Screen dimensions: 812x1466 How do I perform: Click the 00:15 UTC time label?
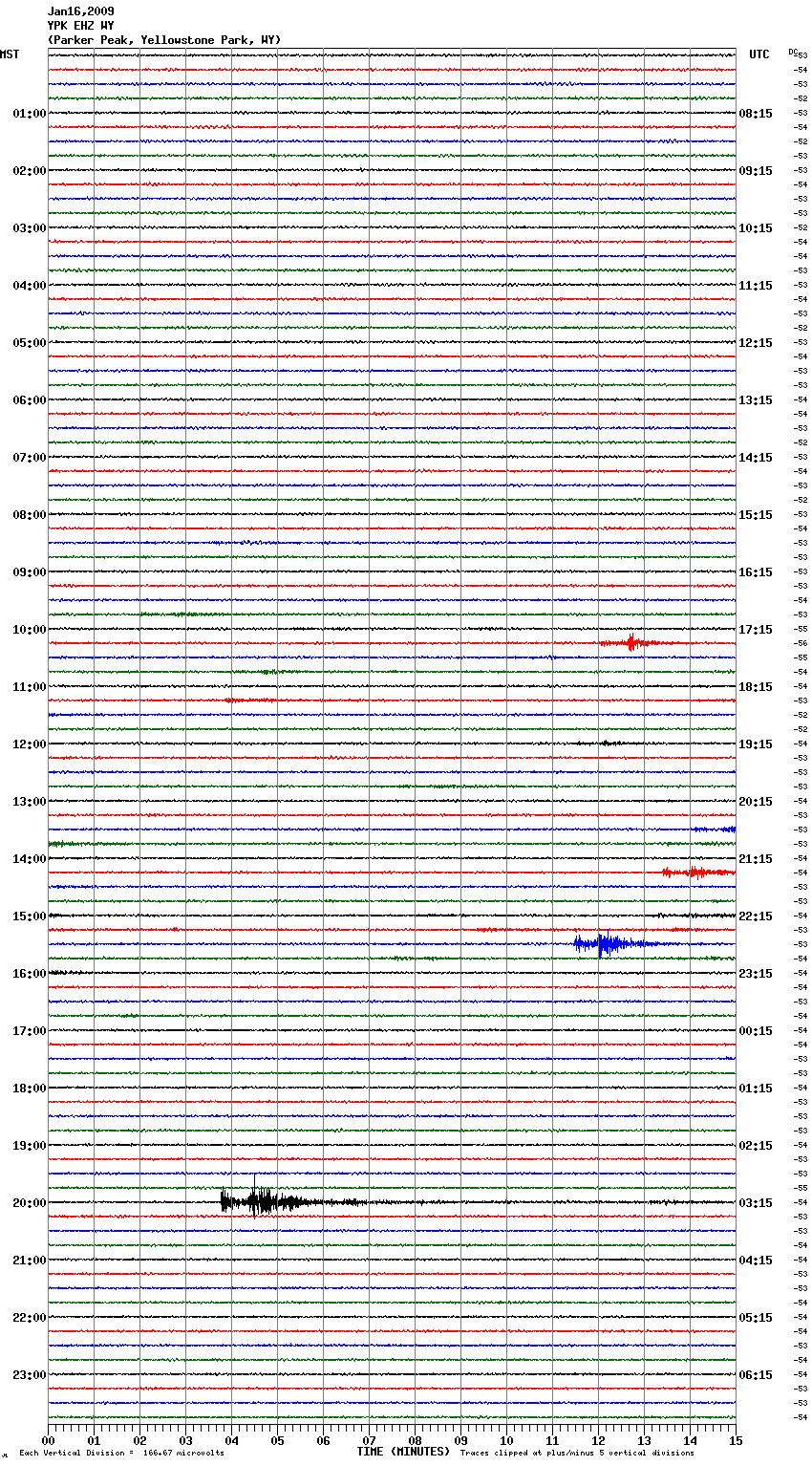[756, 1031]
